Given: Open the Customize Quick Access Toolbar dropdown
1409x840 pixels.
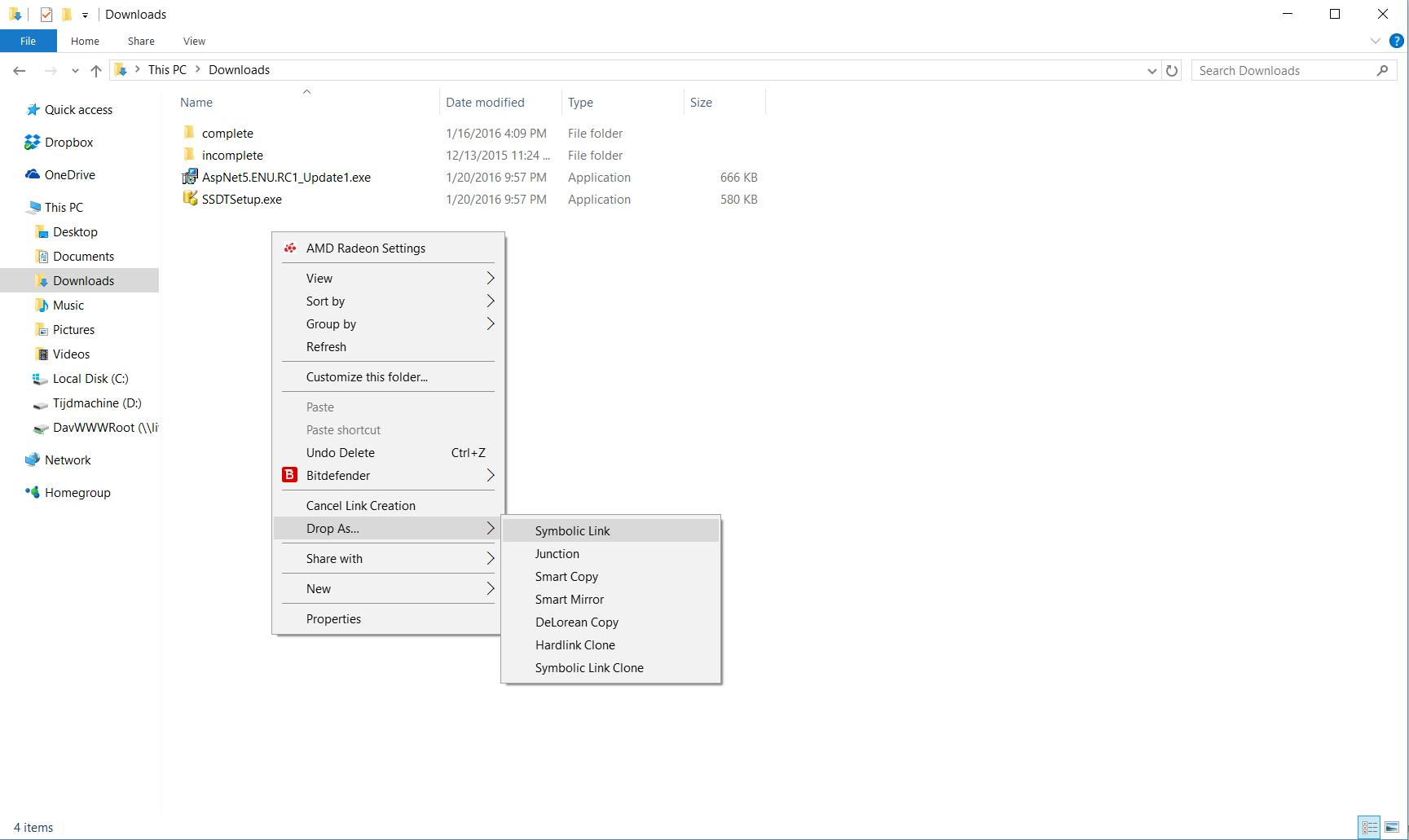Looking at the screenshot, I should click(x=85, y=15).
